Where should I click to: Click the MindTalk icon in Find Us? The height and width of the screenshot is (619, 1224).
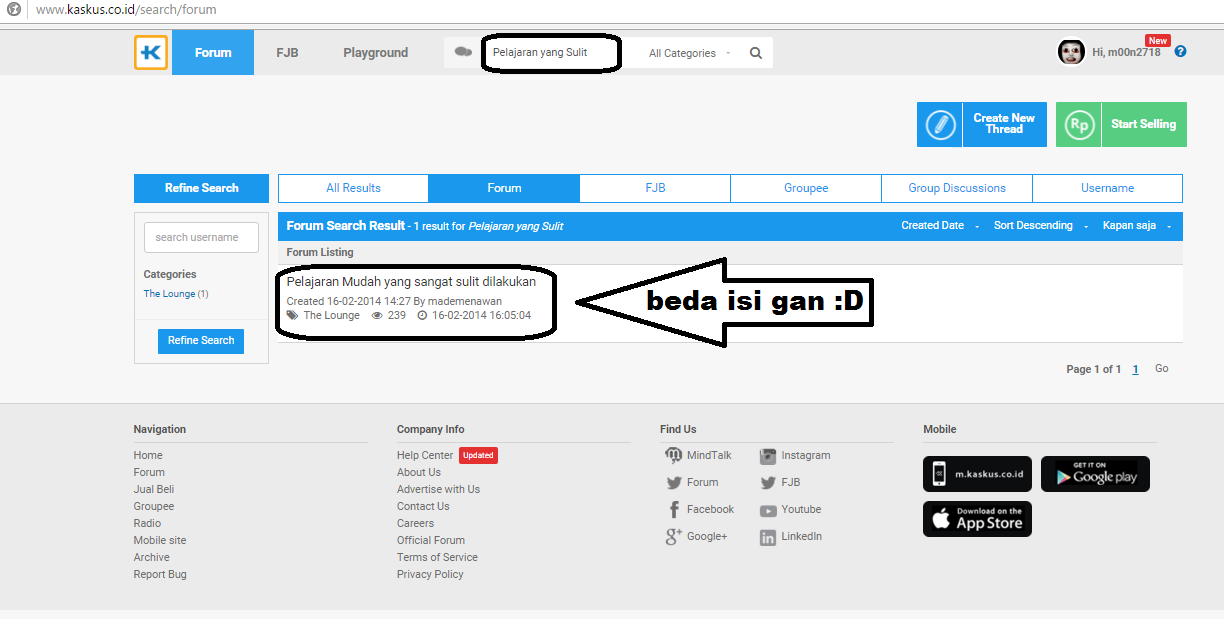[x=673, y=455]
